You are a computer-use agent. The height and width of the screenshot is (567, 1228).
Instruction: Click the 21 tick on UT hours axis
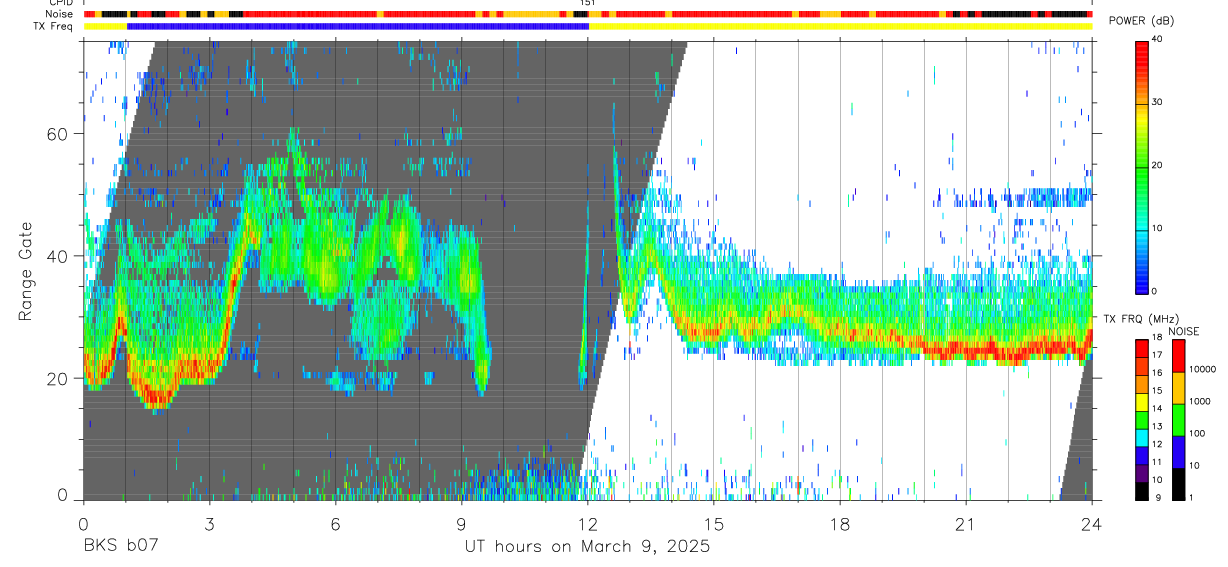pos(966,524)
